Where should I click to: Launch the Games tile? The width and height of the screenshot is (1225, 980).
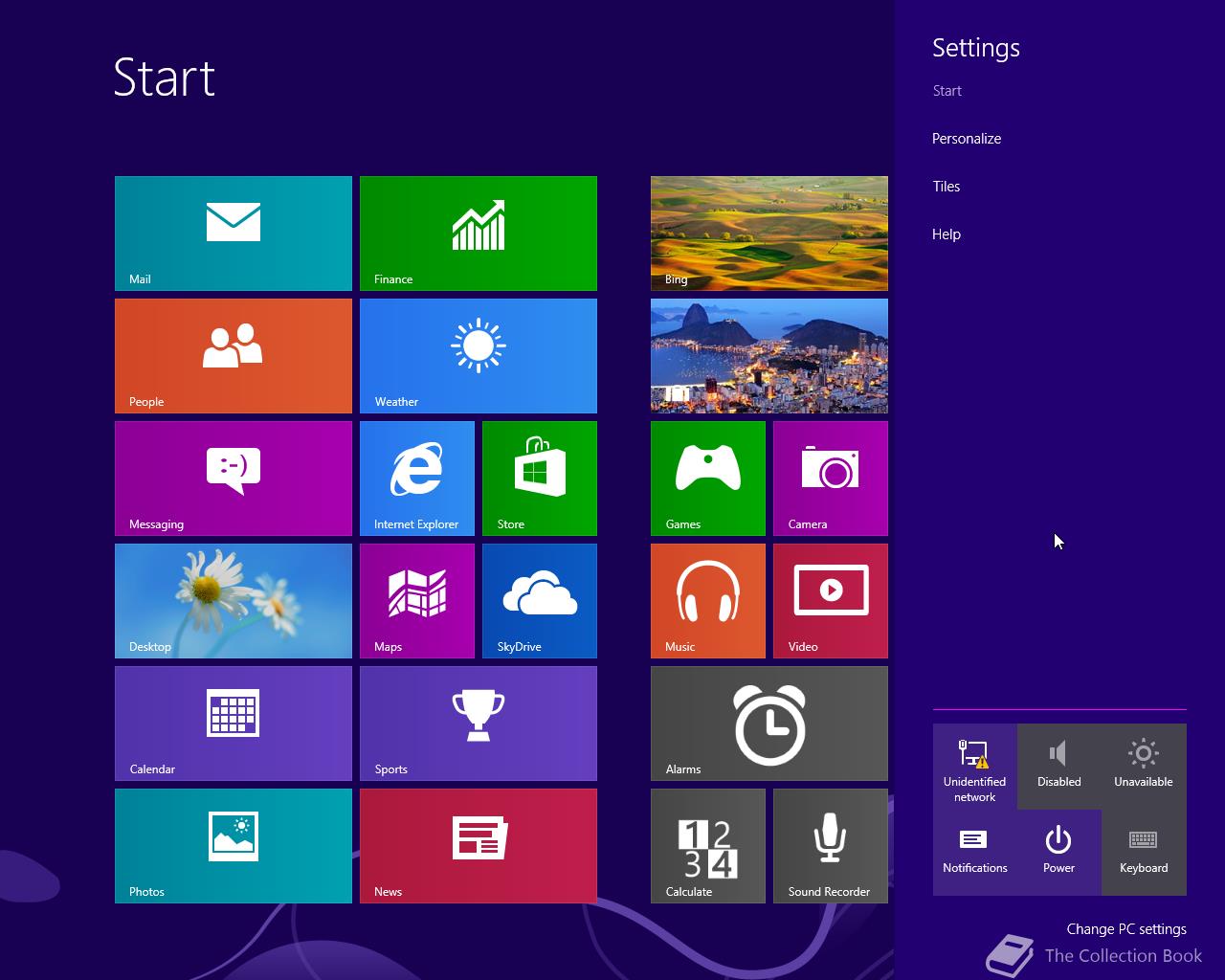coord(708,479)
